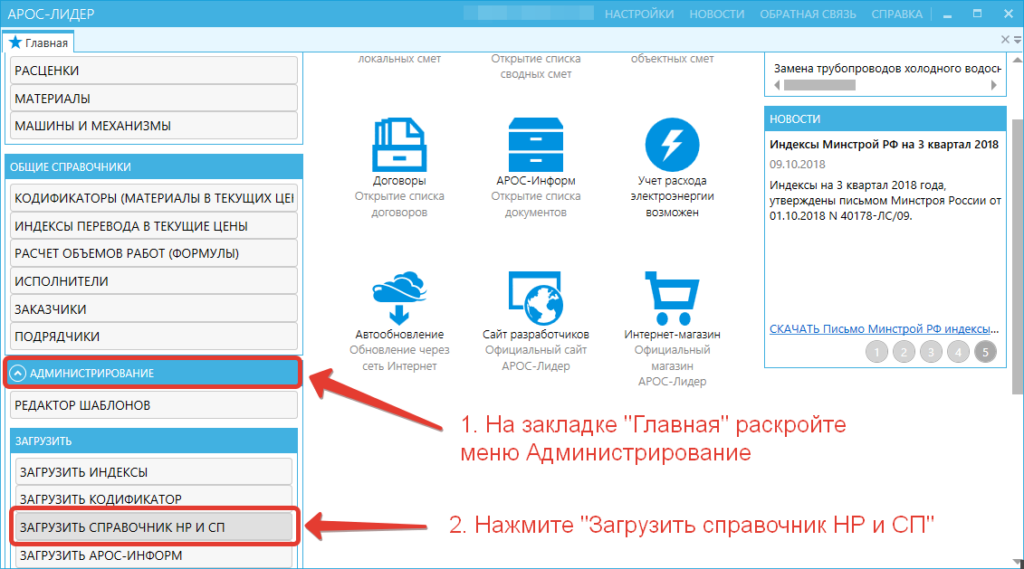The width and height of the screenshot is (1024, 569).
Task: Click the electricity lightning bolt icon
Action: pos(672,144)
